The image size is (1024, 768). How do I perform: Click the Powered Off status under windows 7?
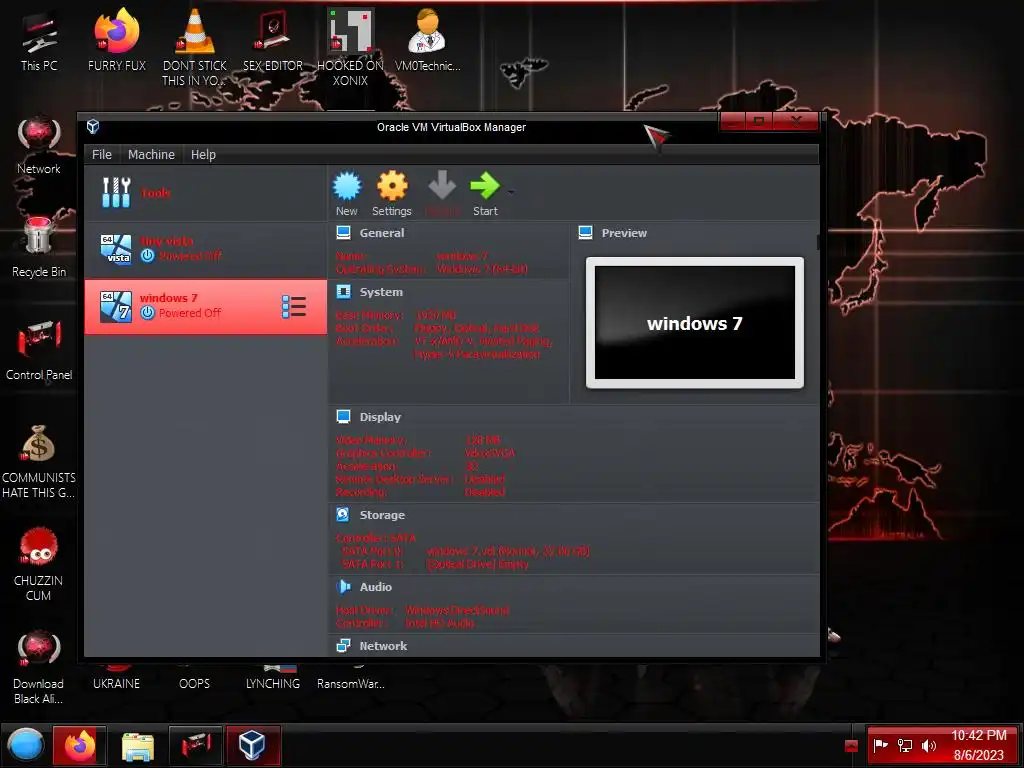point(190,313)
